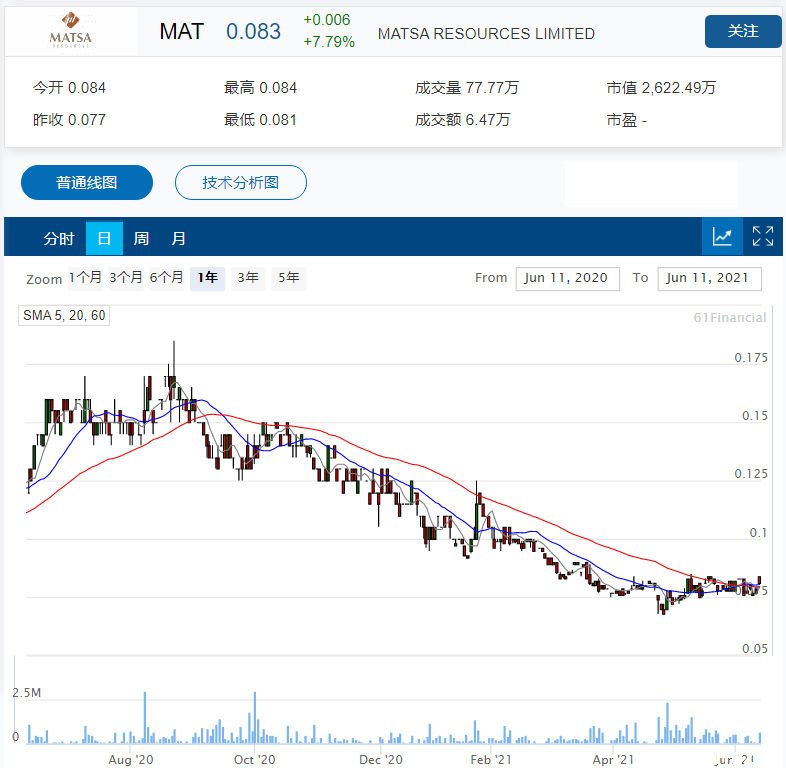Set zoom range to 1个月

[85, 278]
